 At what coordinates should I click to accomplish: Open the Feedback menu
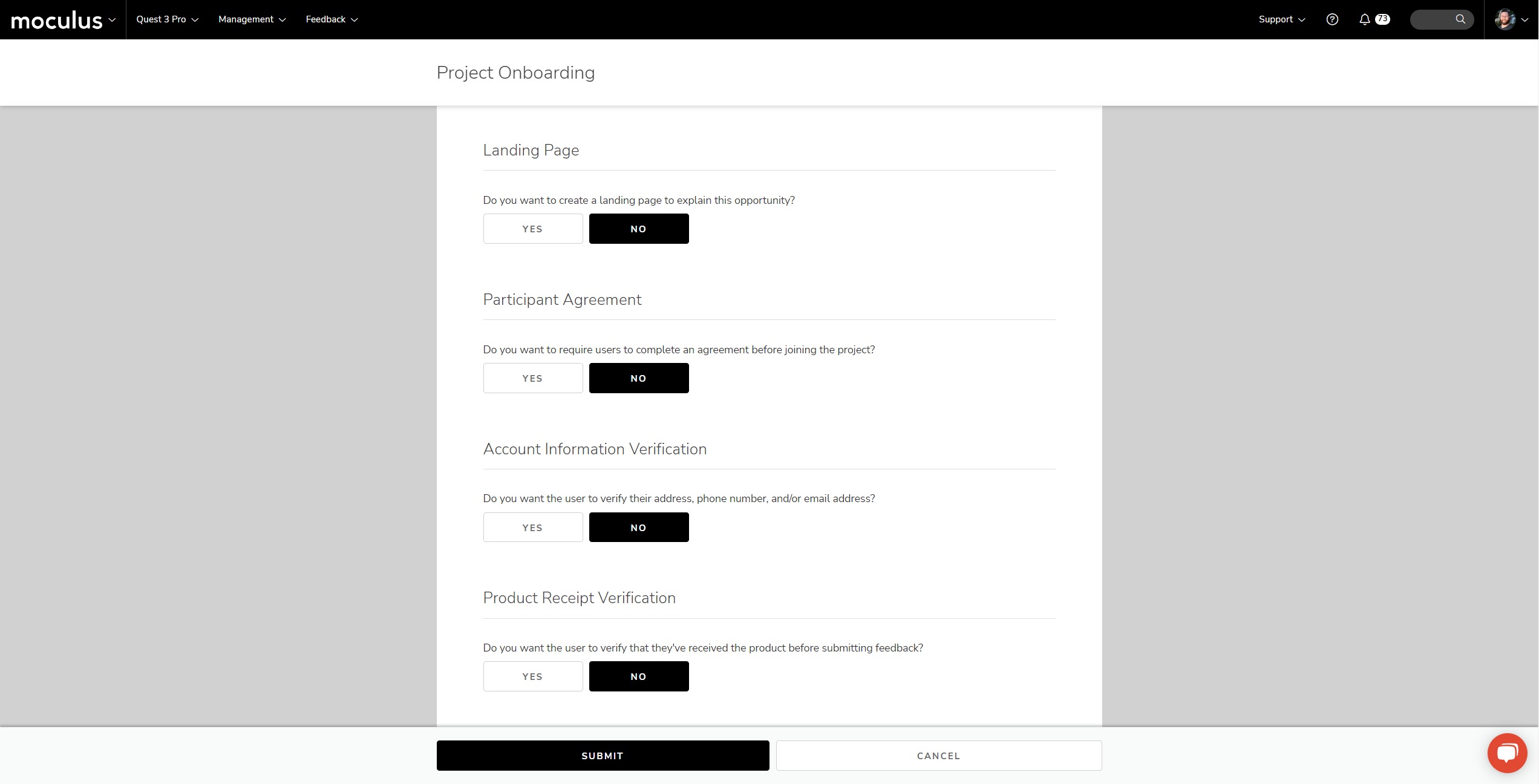click(332, 19)
